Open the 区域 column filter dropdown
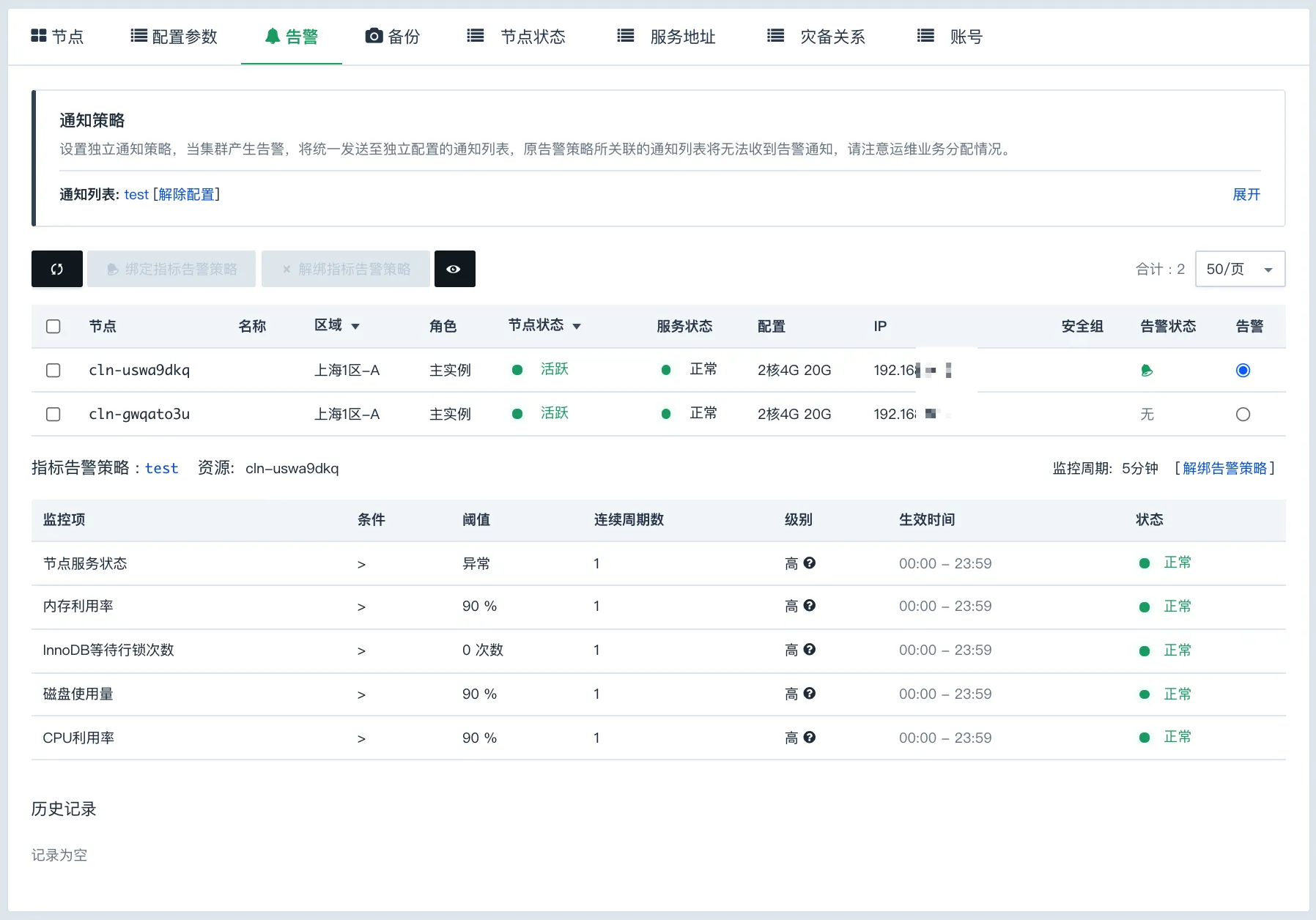This screenshot has height=920, width=1316. (357, 327)
